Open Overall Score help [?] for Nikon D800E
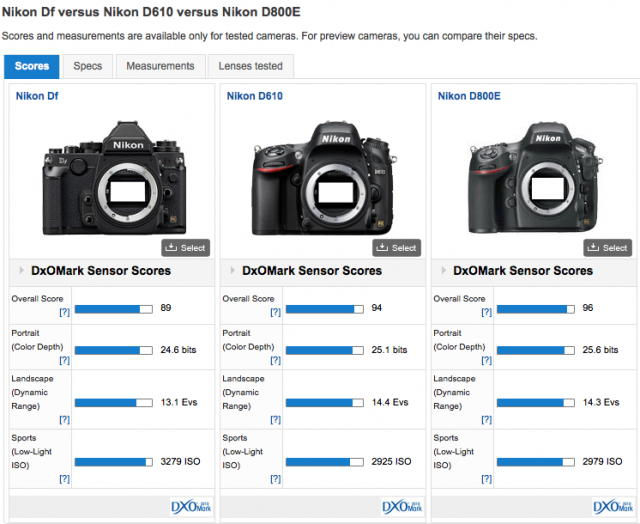The height and width of the screenshot is (524, 640). [487, 312]
